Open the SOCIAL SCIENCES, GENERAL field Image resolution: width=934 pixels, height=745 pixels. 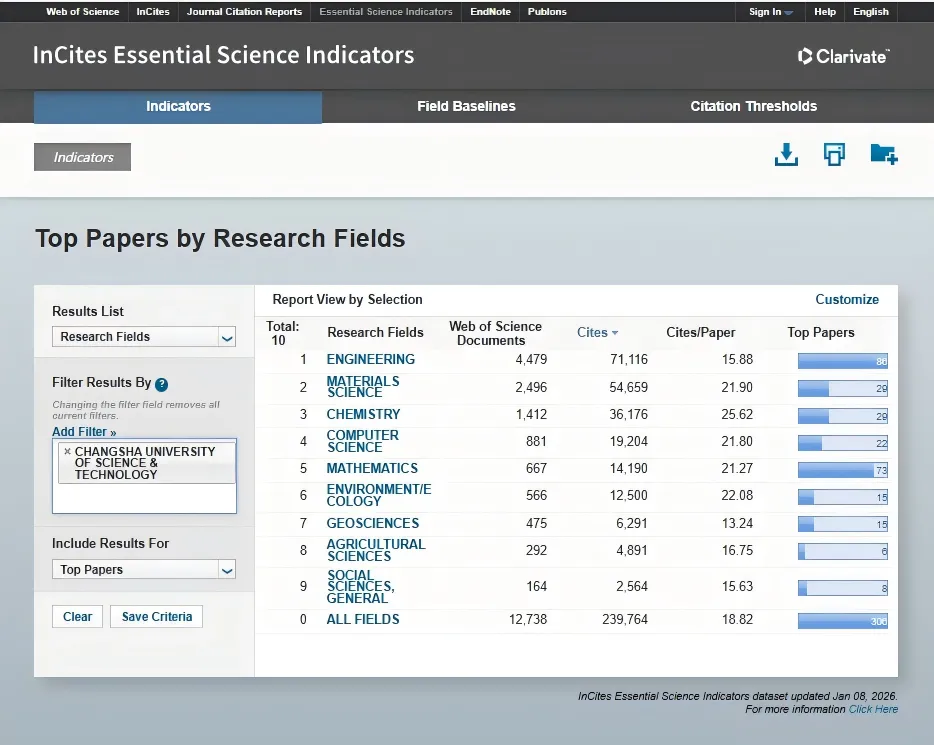tap(360, 587)
